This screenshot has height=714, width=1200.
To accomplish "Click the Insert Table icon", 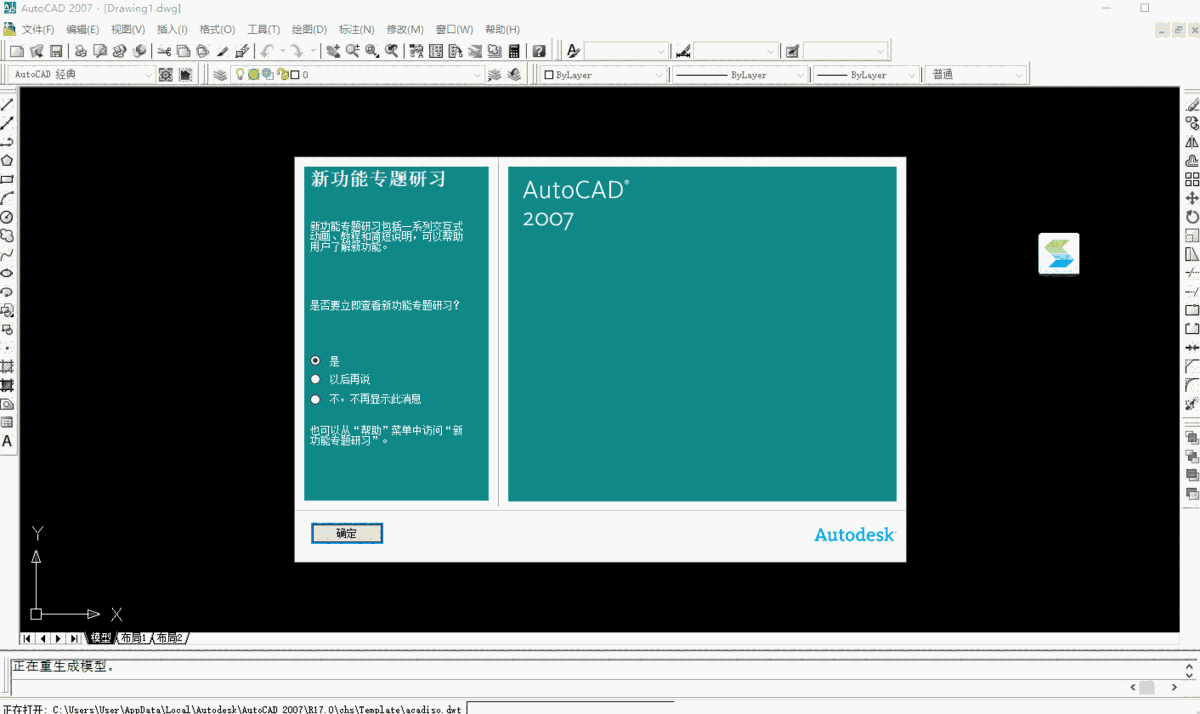I will pyautogui.click(x=8, y=420).
